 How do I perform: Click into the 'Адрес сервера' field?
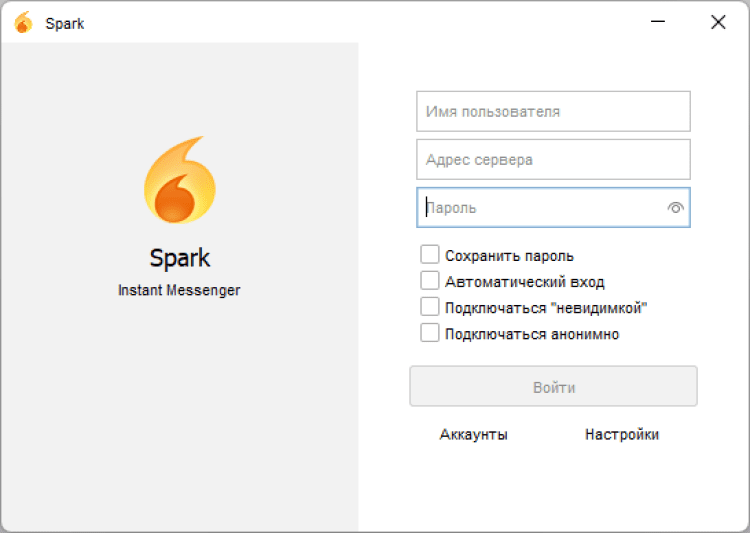pyautogui.click(x=553, y=159)
